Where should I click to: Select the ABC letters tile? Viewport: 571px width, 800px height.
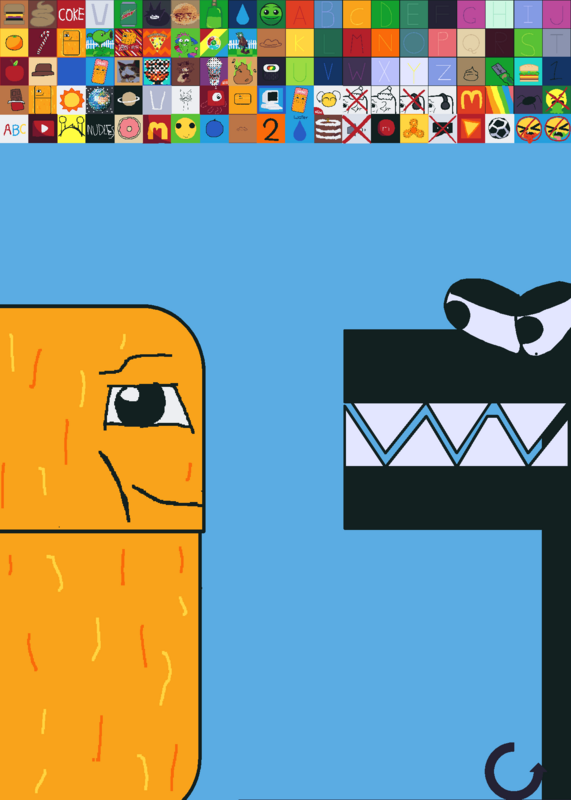pyautogui.click(x=14, y=129)
